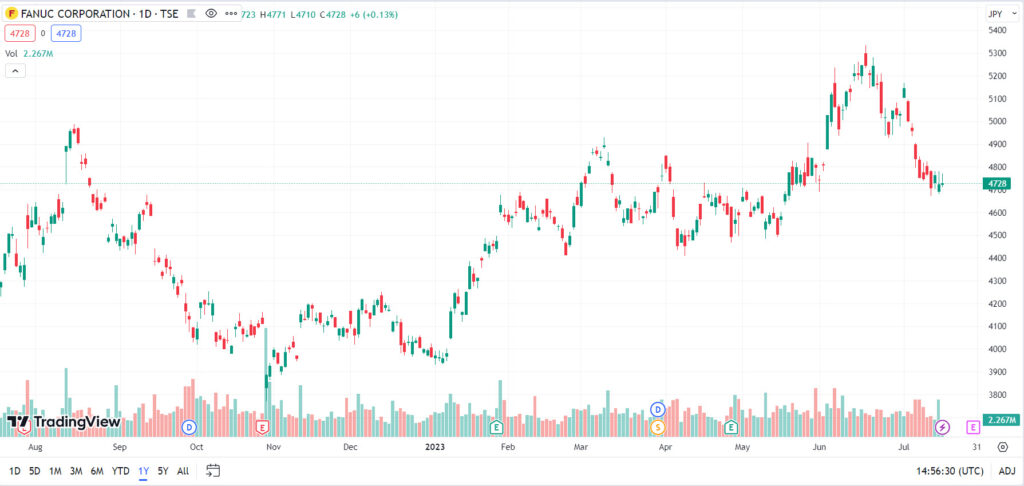Click the 5000 price axis label
The width and height of the screenshot is (1024, 486).
click(997, 122)
